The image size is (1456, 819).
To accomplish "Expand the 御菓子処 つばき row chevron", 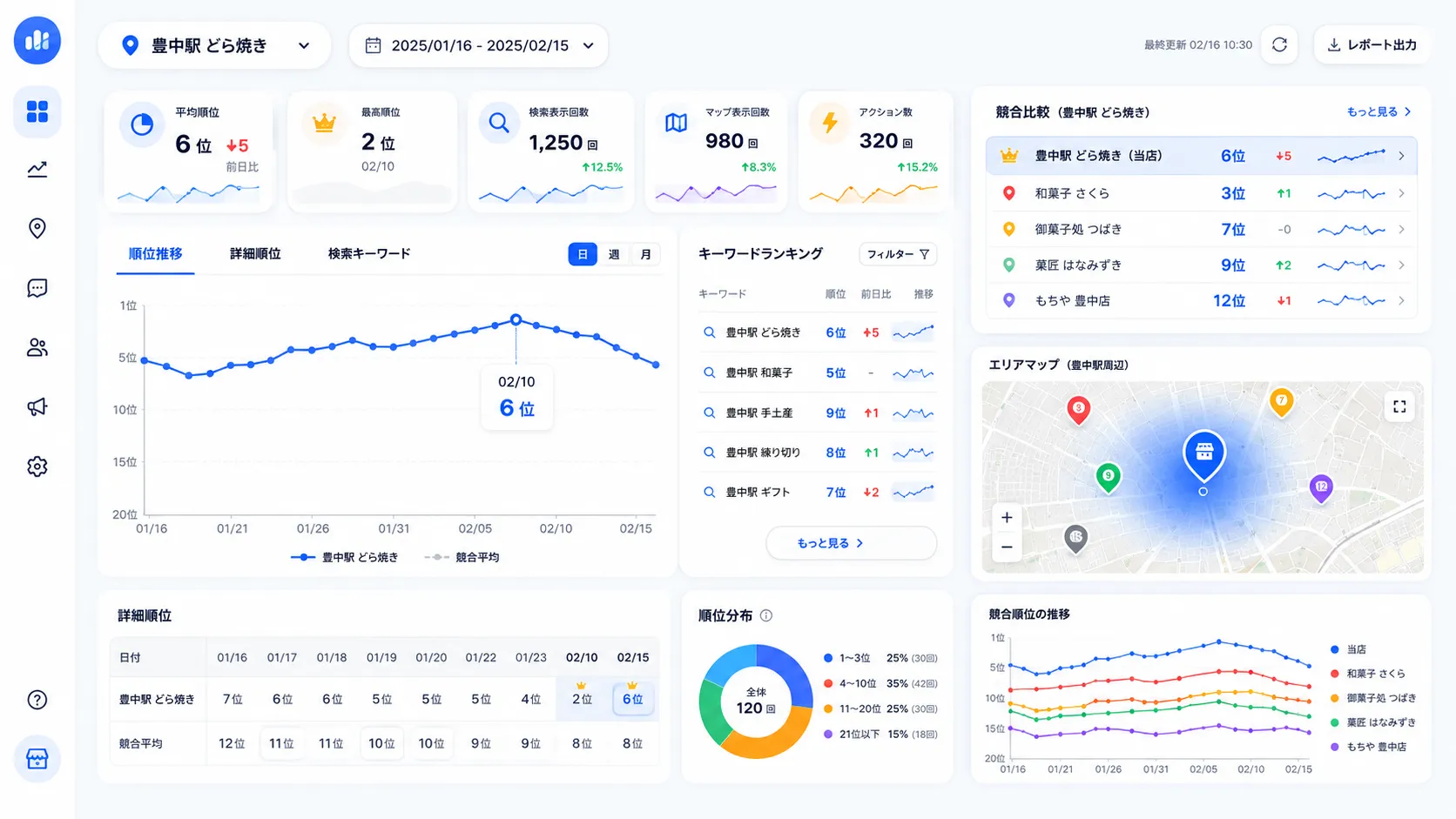I will (1401, 230).
